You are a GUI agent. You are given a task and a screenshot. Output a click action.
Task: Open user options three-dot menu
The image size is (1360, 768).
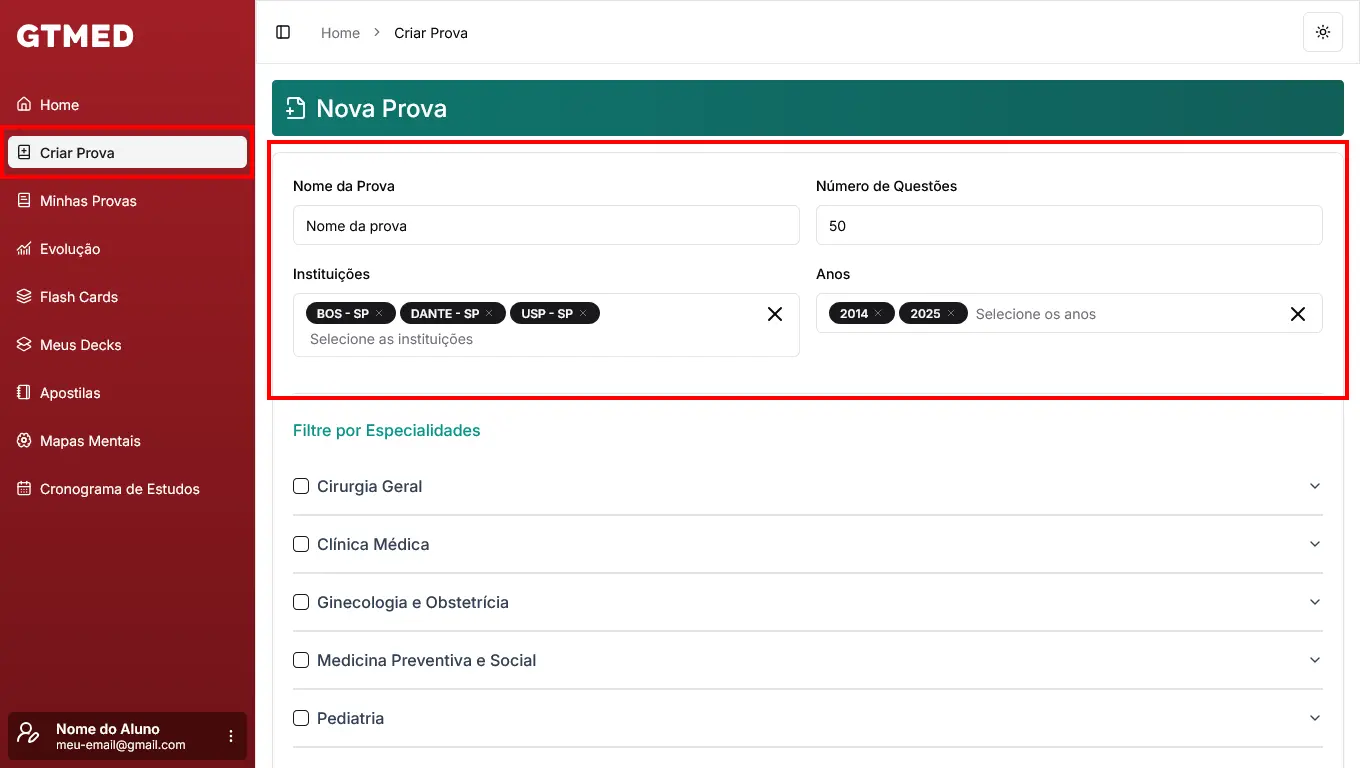[x=231, y=736]
